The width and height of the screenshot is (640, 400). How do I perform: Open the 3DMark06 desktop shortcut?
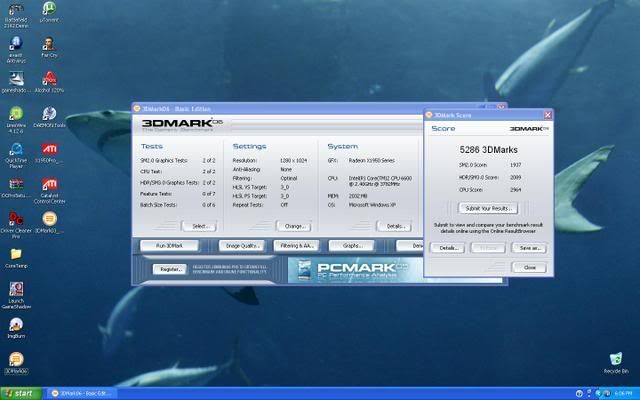point(16,363)
